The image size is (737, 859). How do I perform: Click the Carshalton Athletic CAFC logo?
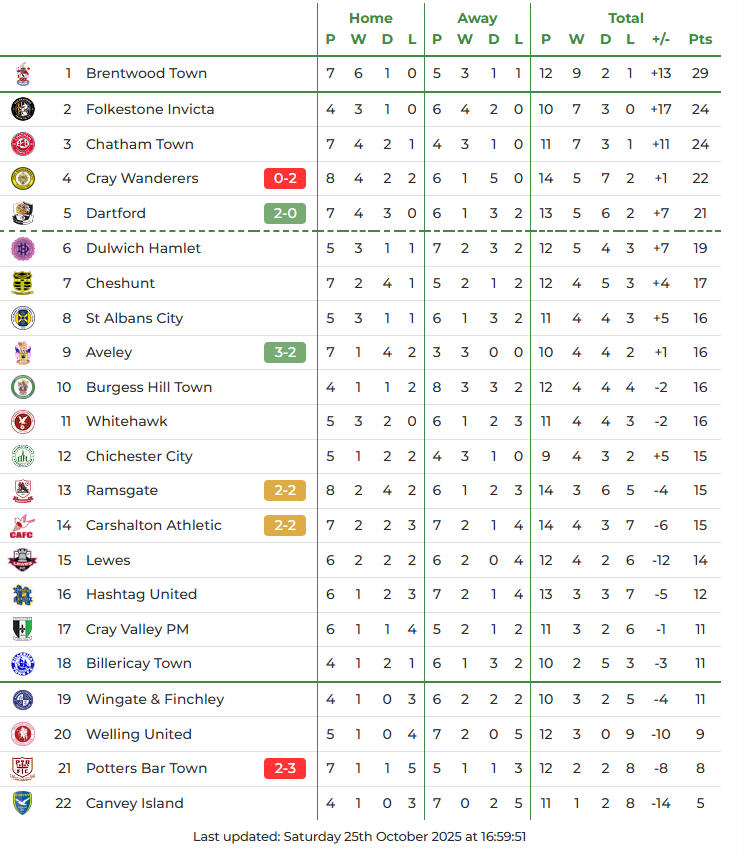(x=23, y=526)
